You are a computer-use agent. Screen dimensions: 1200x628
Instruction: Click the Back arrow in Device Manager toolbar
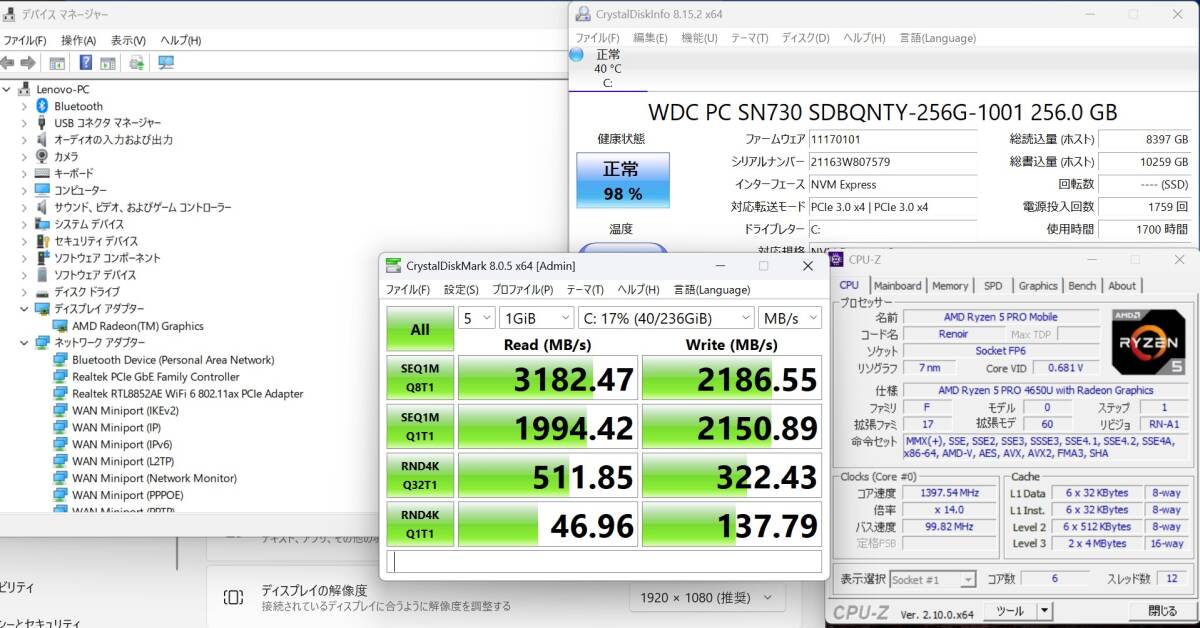tap(8, 63)
